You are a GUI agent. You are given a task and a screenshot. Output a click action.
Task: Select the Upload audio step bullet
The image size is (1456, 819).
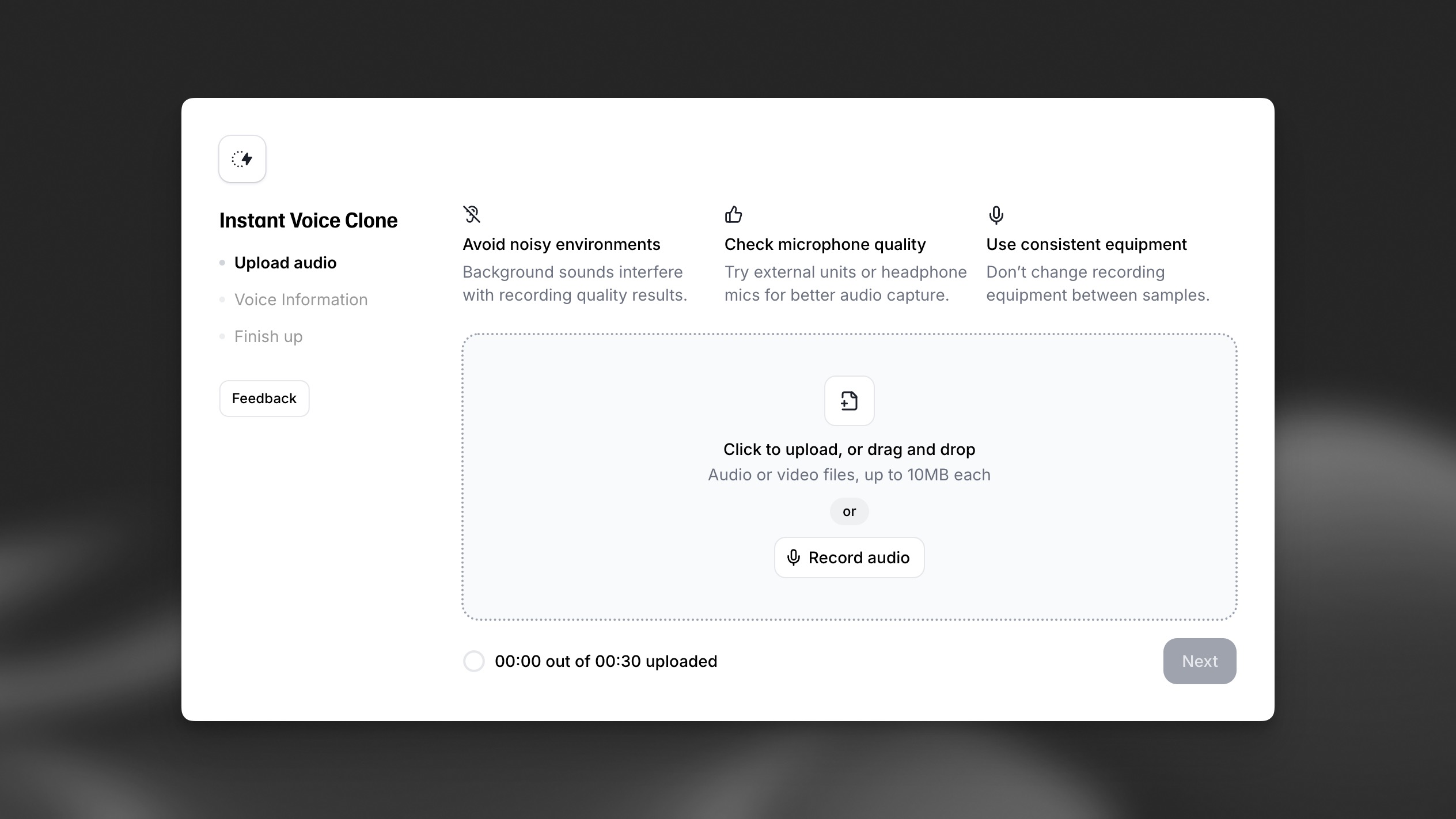[x=222, y=262]
